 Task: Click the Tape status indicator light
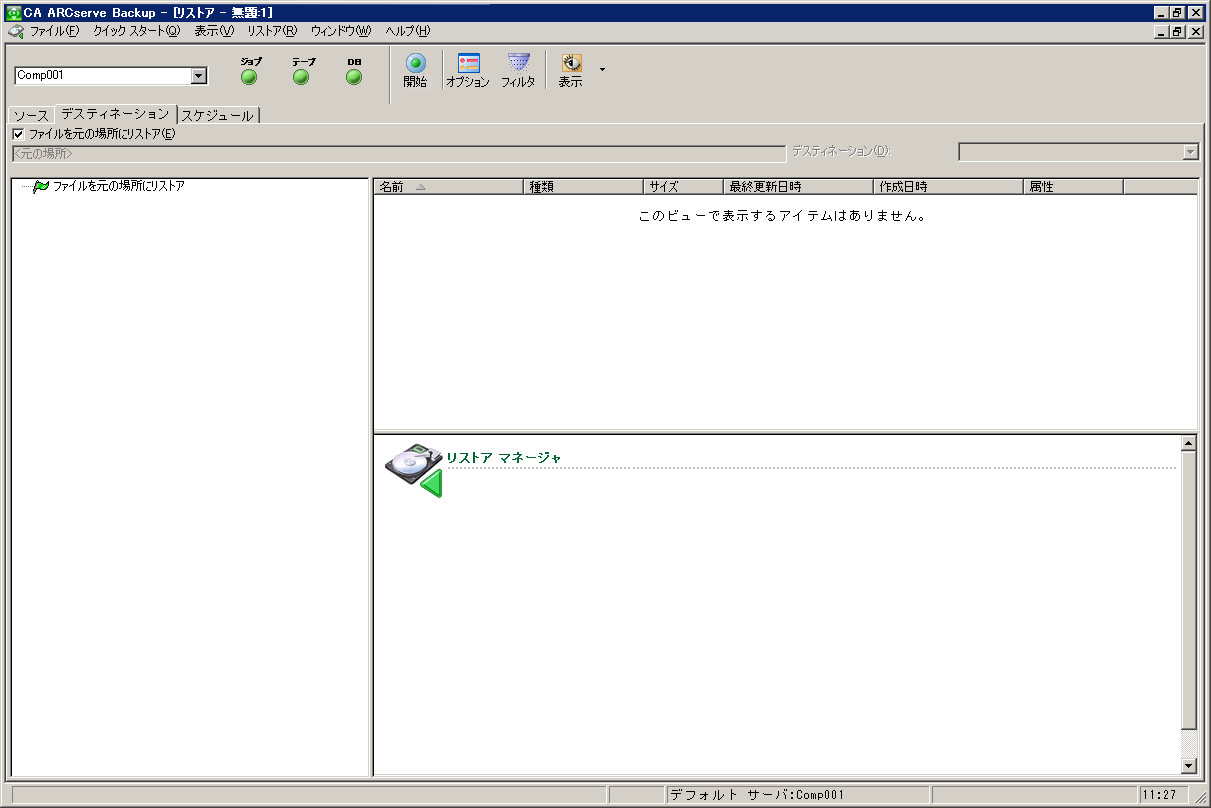[x=301, y=77]
